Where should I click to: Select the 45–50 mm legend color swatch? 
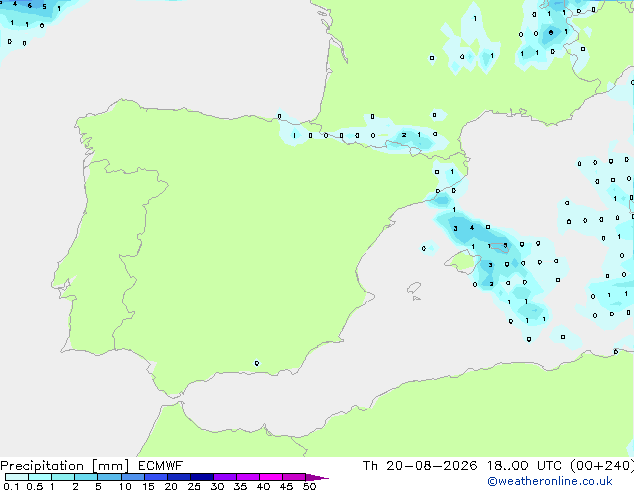(x=294, y=477)
